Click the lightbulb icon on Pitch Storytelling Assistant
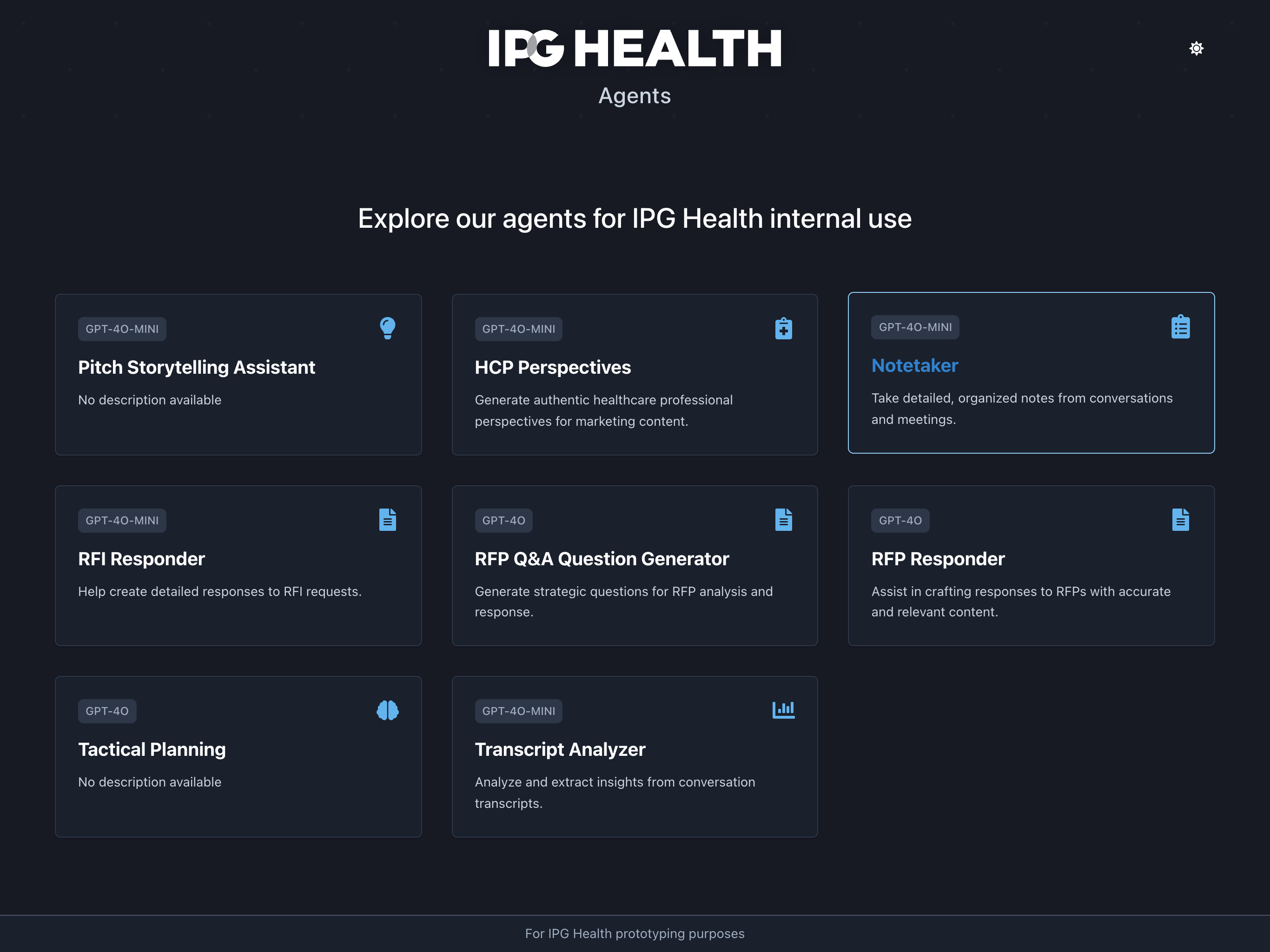This screenshot has width=1270, height=952. 388,329
